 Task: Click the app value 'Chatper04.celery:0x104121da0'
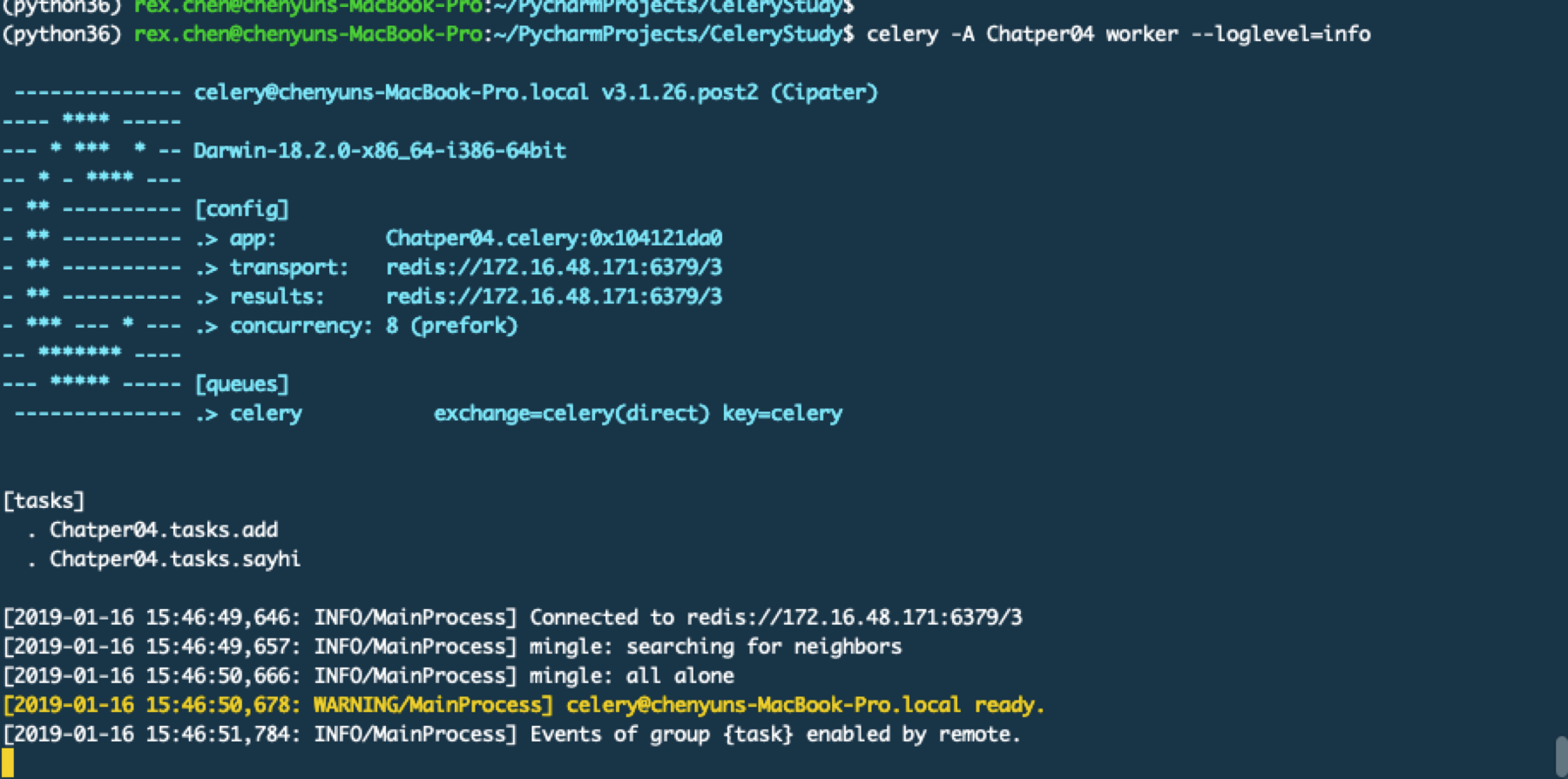pyautogui.click(x=554, y=238)
